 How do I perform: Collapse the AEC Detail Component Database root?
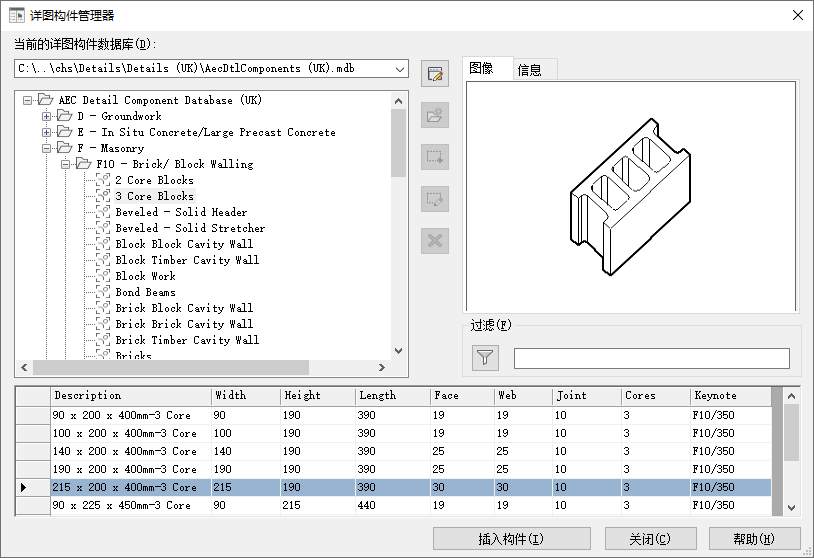(x=27, y=100)
